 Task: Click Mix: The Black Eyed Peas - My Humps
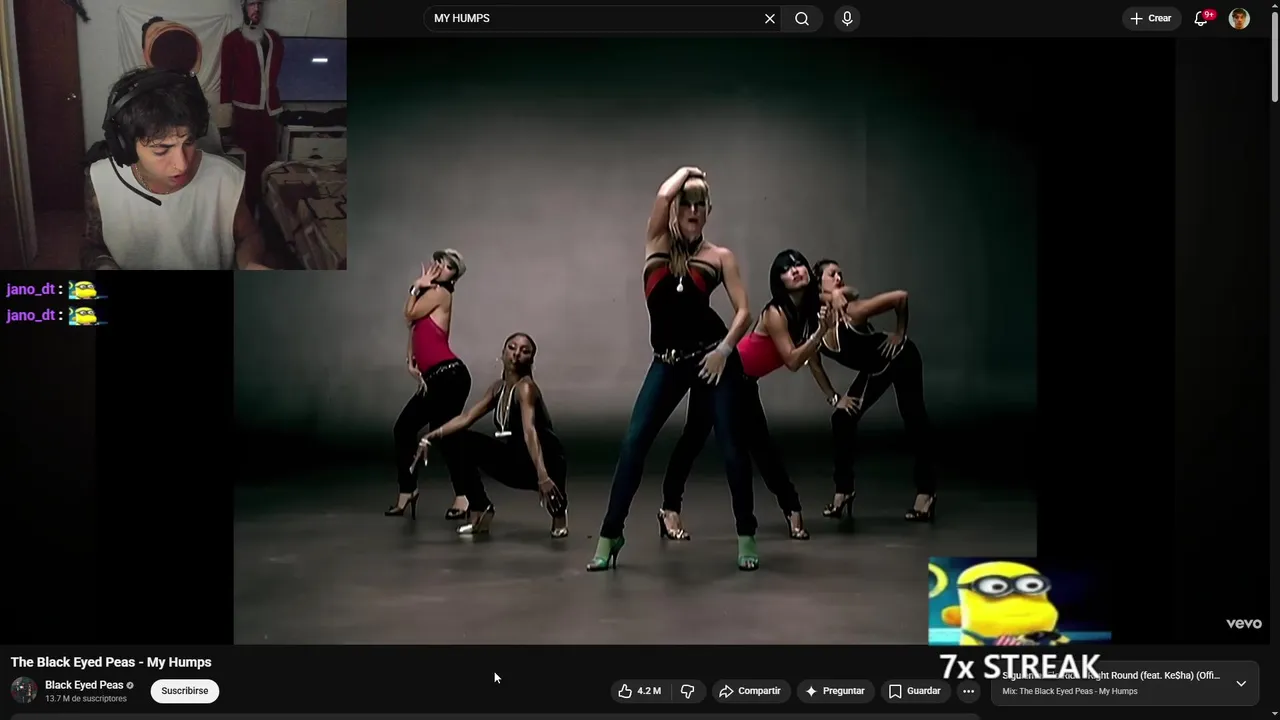(1070, 691)
